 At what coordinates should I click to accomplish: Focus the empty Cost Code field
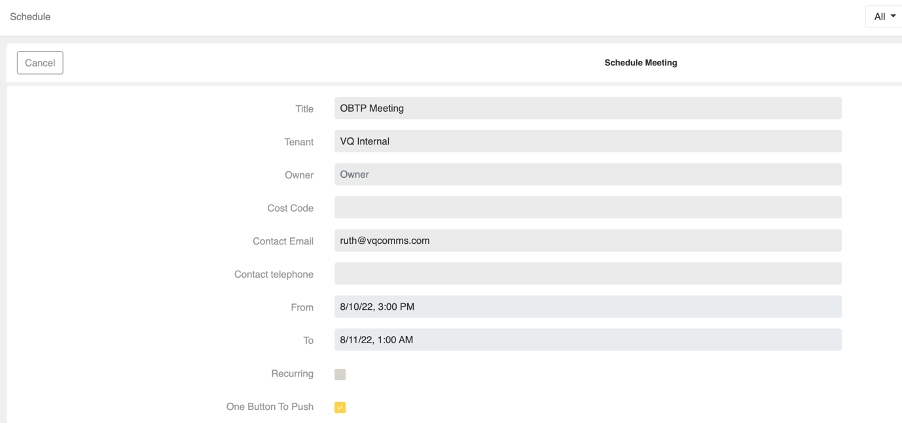[588, 207]
